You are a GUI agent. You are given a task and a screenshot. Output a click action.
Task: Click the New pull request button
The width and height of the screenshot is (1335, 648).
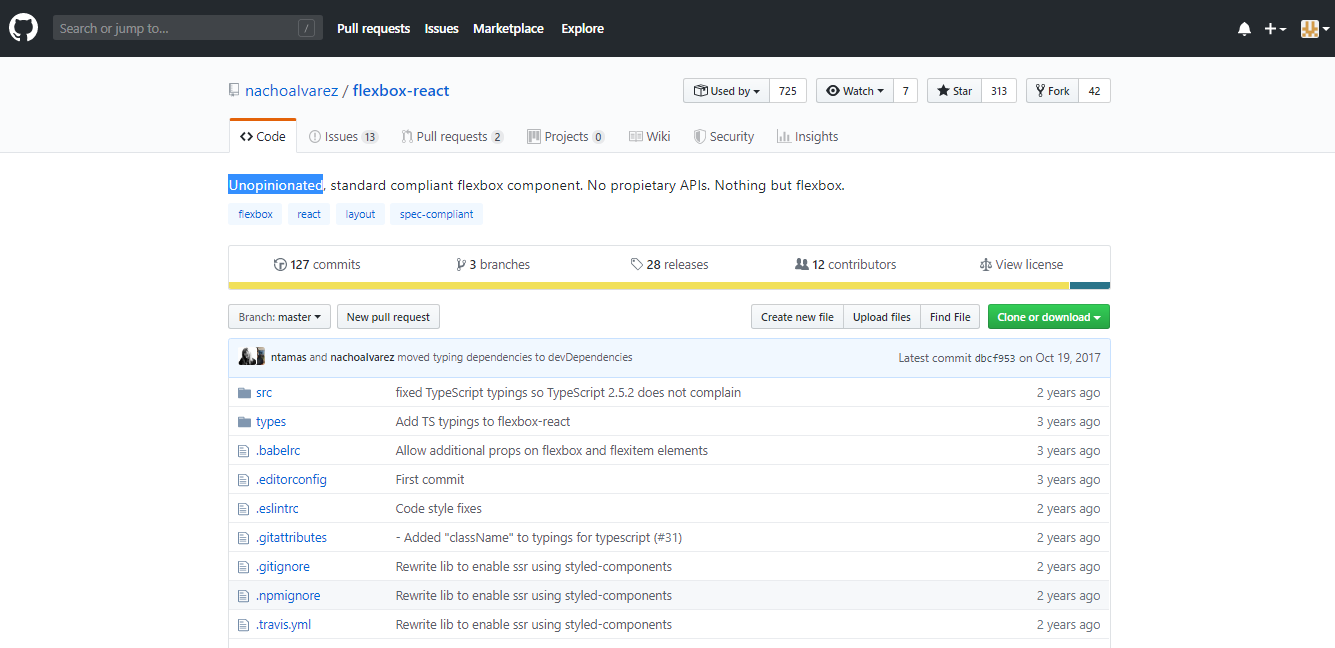point(388,317)
